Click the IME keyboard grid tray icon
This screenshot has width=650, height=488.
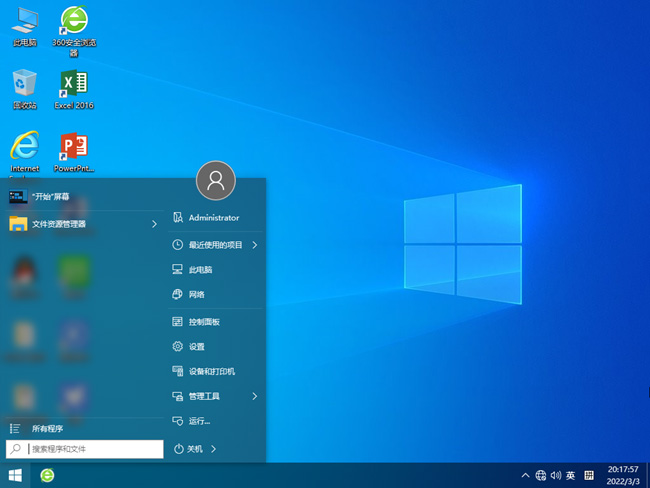click(x=589, y=476)
